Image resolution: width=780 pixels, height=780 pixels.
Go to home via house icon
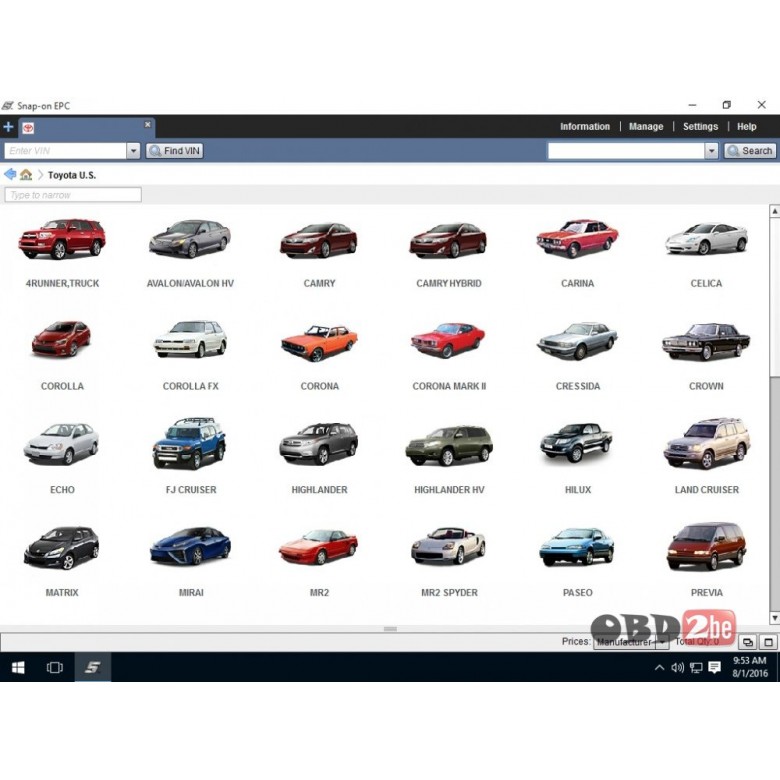point(26,175)
